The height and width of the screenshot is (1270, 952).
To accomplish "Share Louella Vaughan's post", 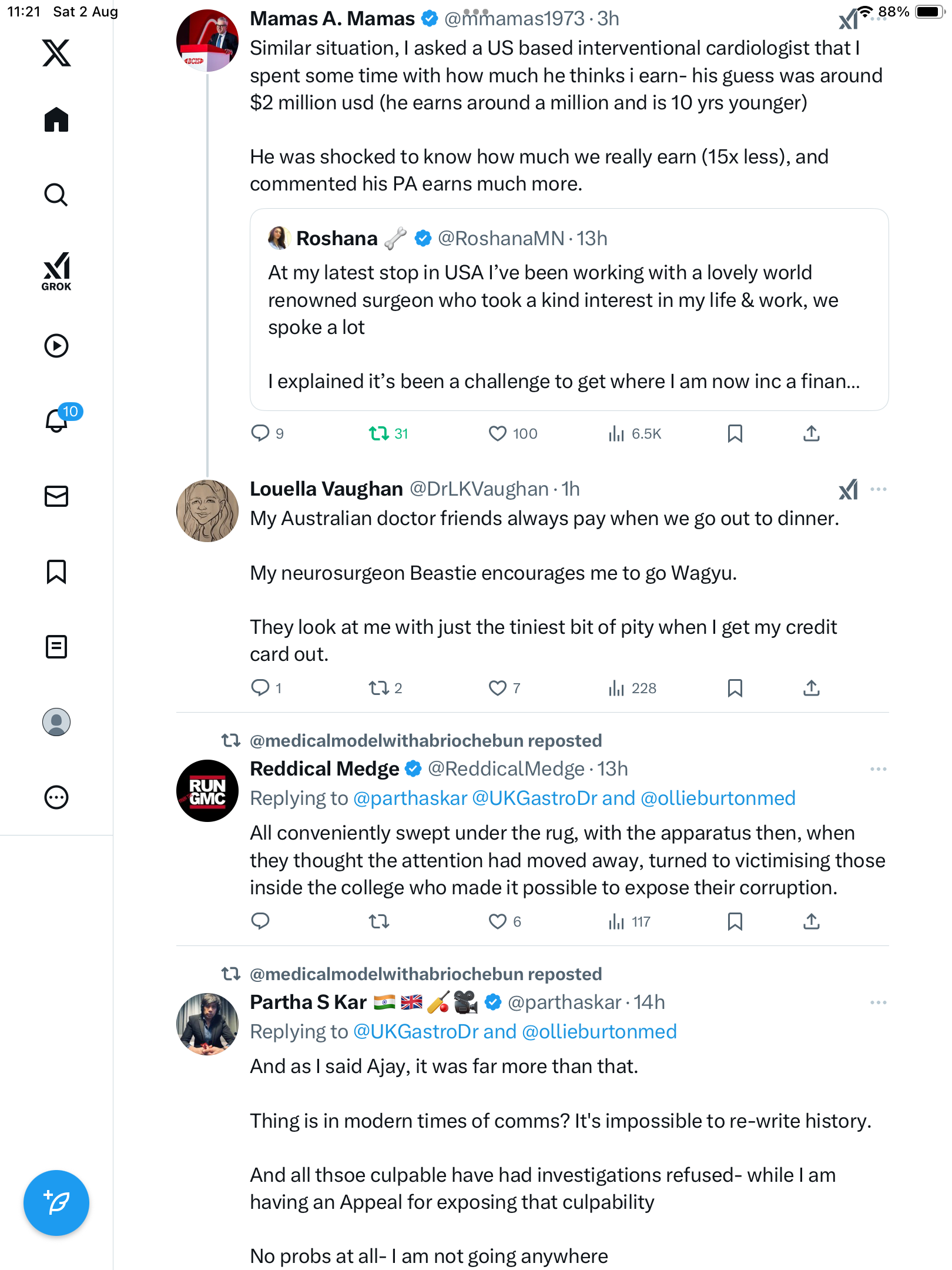I will 812,688.
